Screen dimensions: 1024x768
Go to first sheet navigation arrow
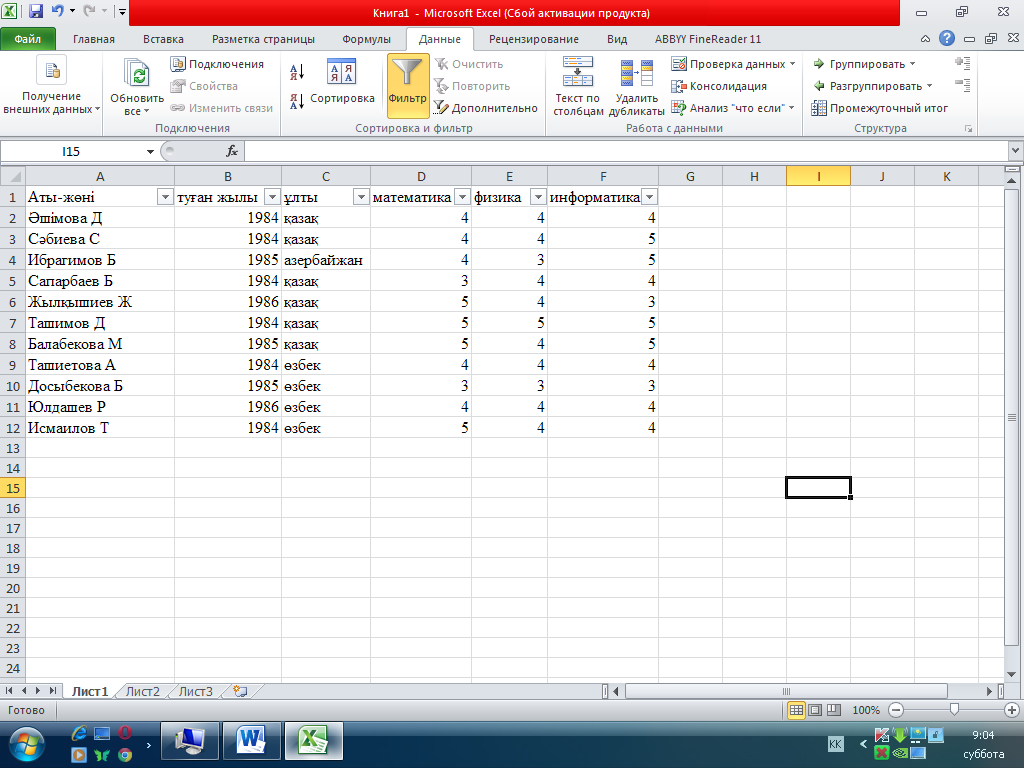(9, 691)
